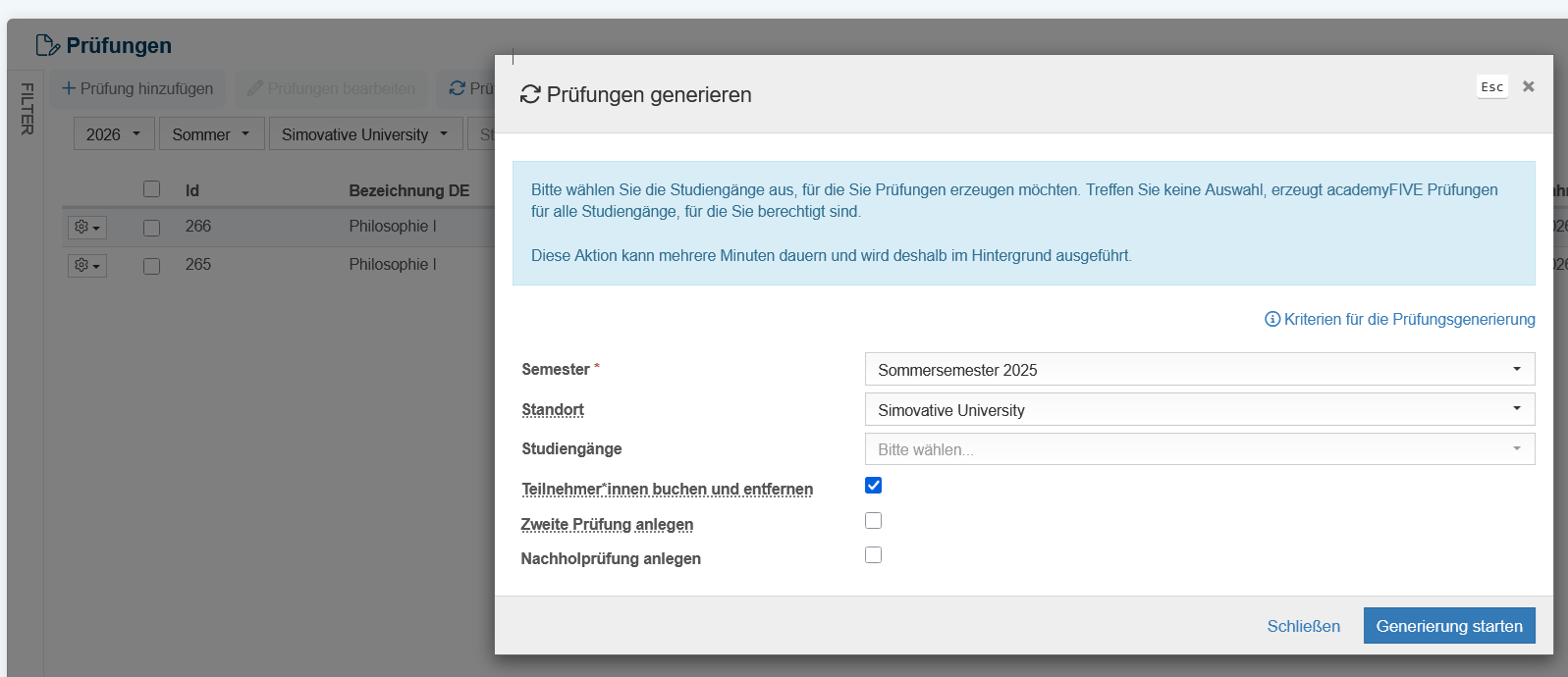Screen dimensions: 1568x677
Task: Enable Zweite Prüfung anlegen checkbox
Action: [x=873, y=520]
